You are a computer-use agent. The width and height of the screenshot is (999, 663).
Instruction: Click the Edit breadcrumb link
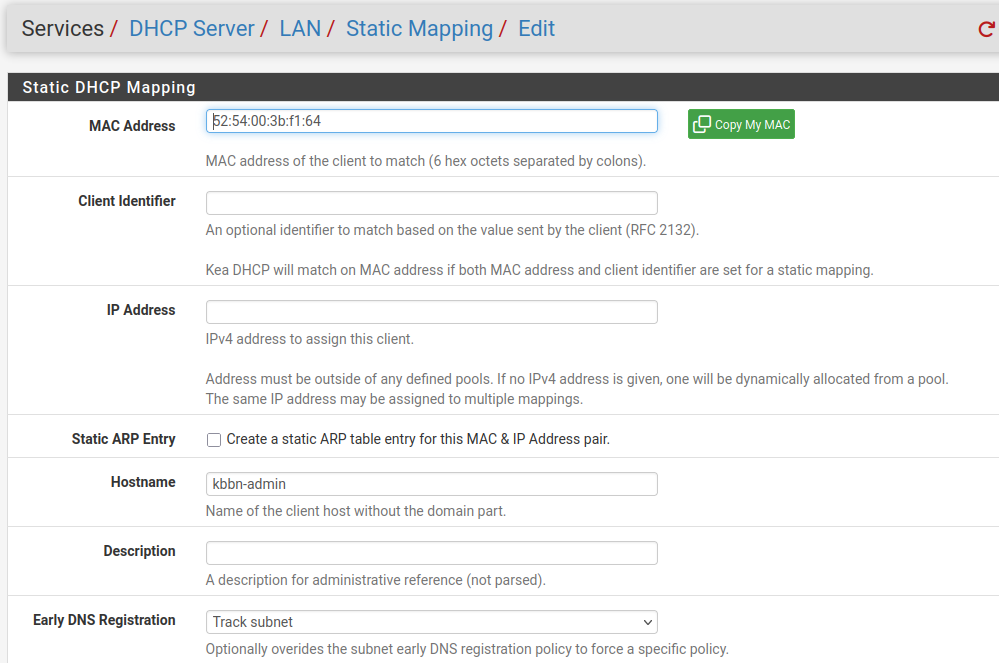pyautogui.click(x=536, y=29)
